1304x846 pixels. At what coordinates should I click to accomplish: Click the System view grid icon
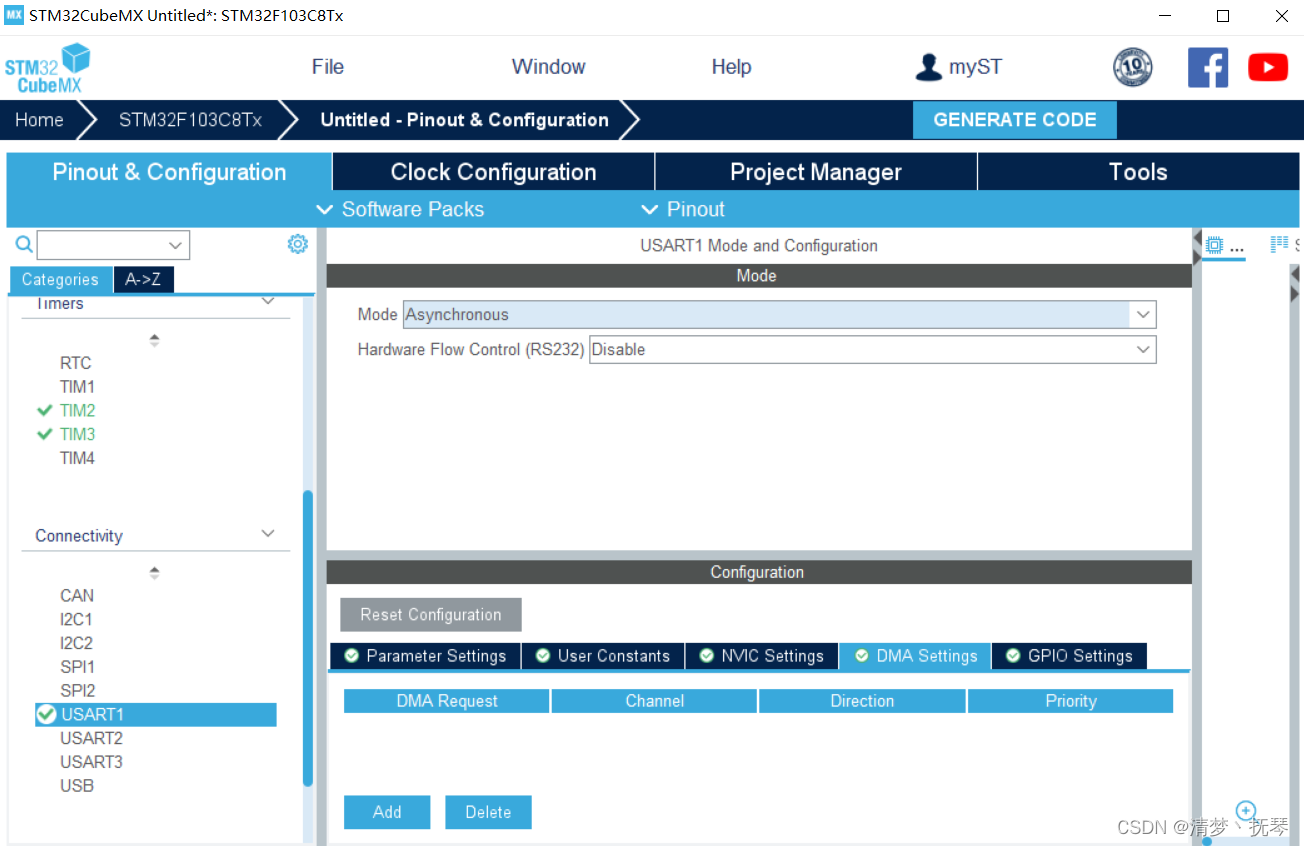[x=1279, y=245]
